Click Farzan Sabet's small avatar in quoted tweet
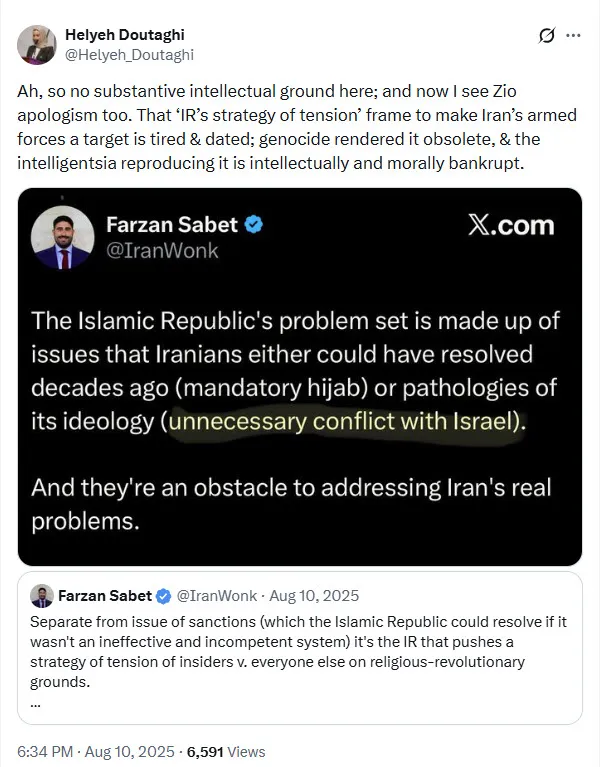Viewport: 616px width, 767px height. click(41, 596)
